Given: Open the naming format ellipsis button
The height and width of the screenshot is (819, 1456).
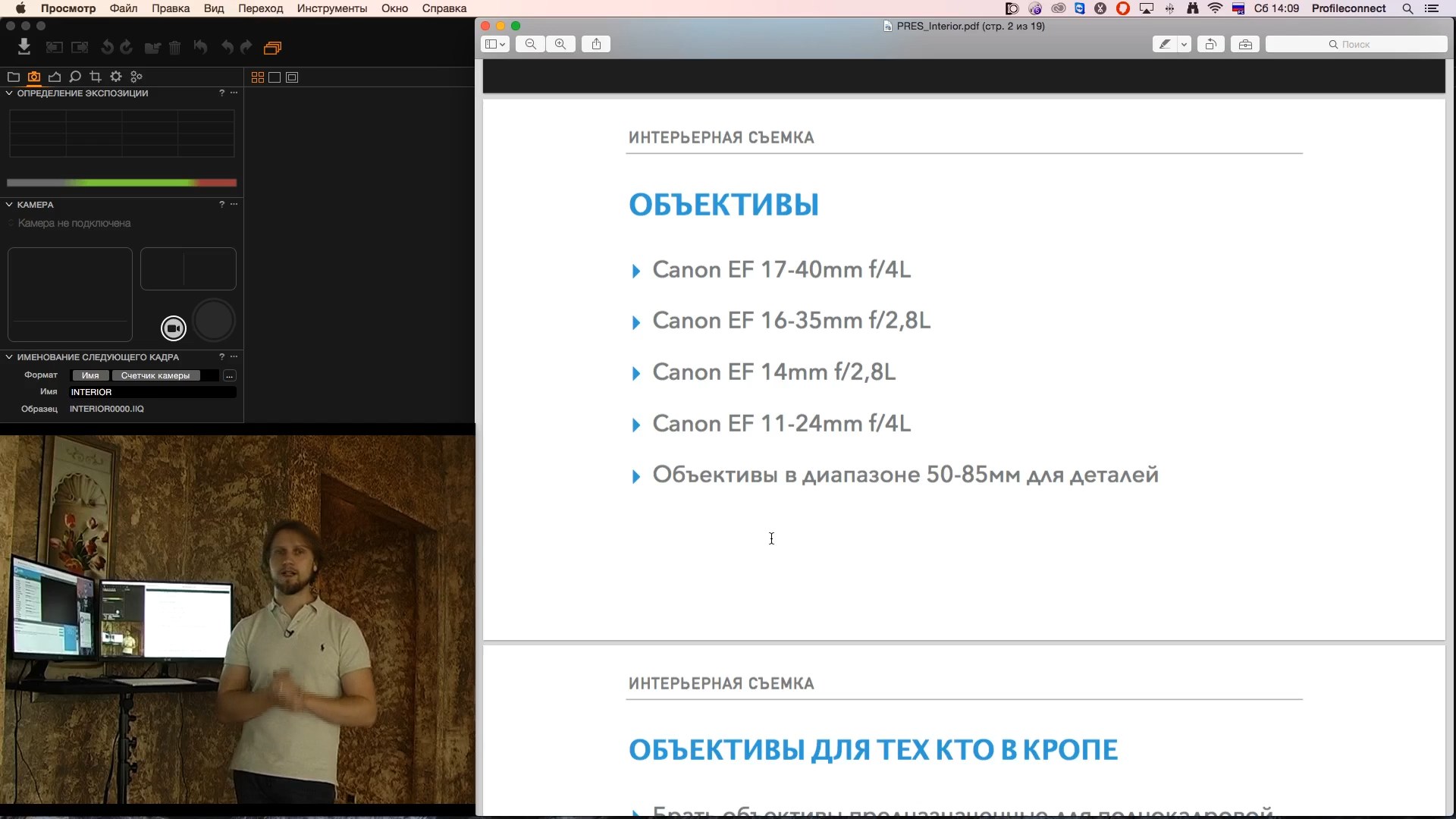Looking at the screenshot, I should click(229, 375).
